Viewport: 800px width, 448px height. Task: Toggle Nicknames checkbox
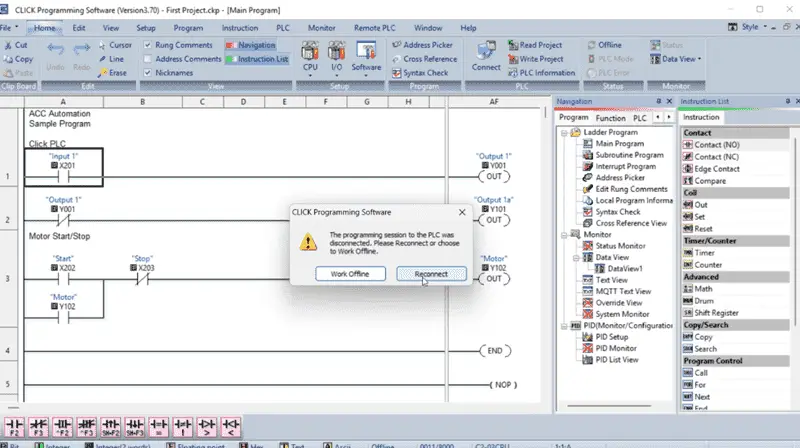pyautogui.click(x=147, y=73)
